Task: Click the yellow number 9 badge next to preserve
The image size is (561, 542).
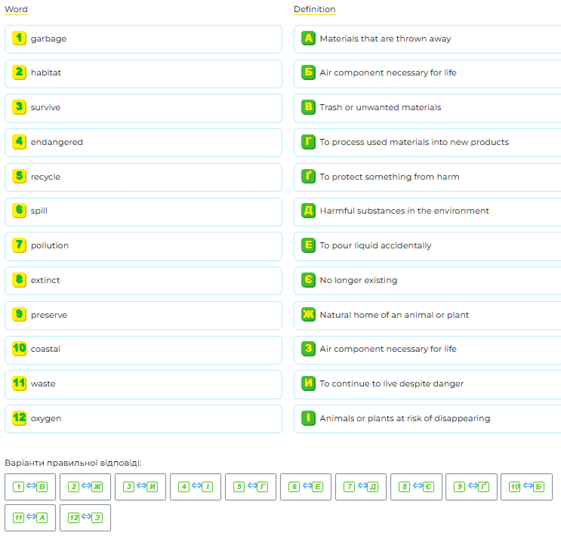Action: pos(19,314)
